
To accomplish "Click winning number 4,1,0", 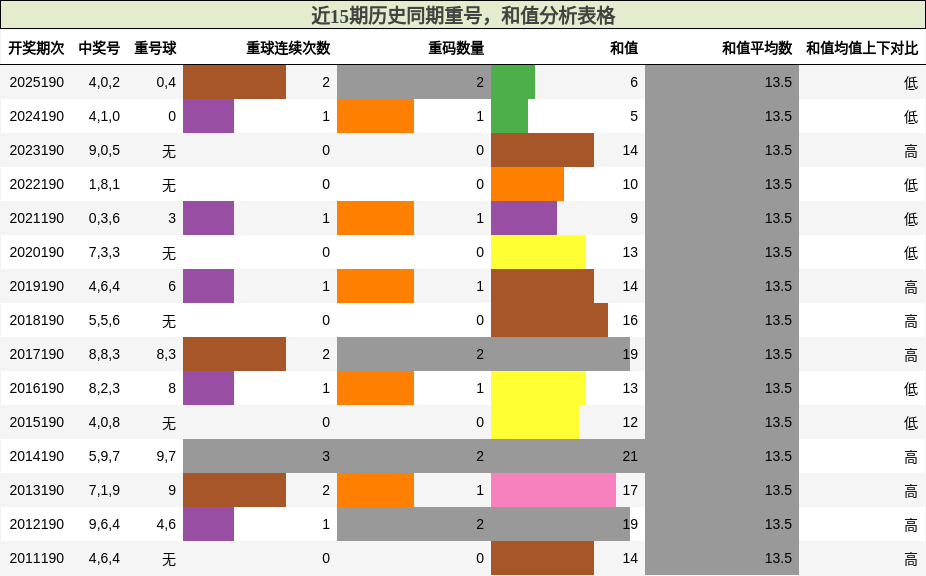I will tap(105, 116).
